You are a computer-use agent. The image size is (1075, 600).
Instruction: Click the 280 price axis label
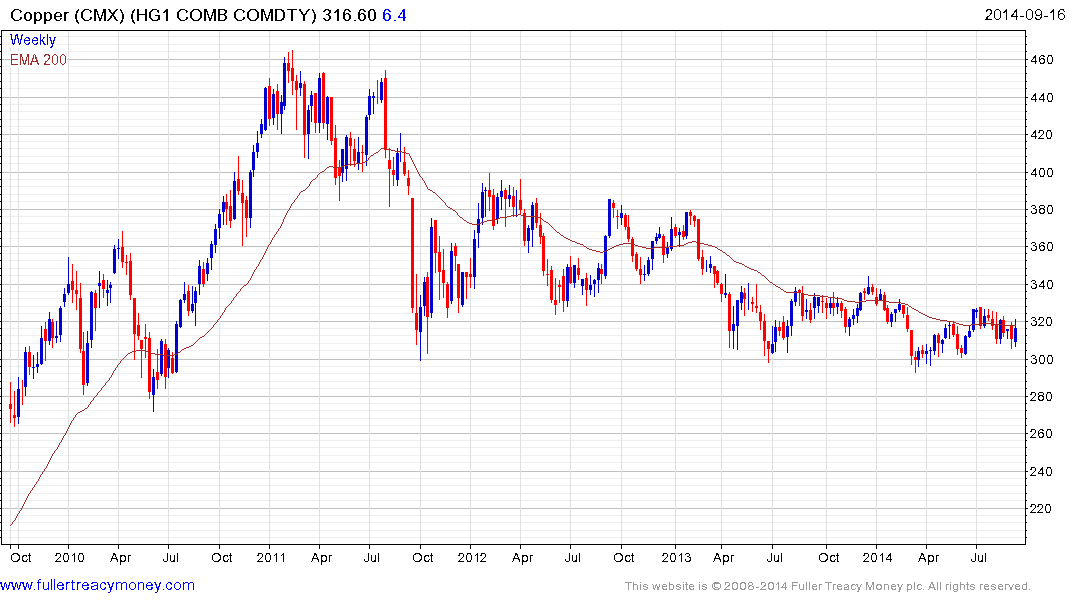[x=1041, y=396]
